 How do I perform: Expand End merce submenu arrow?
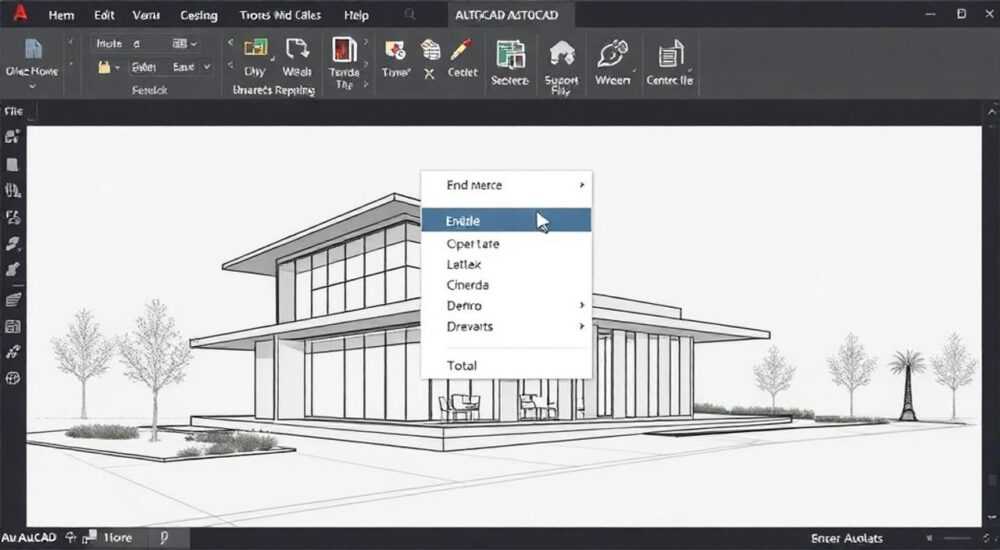(582, 185)
